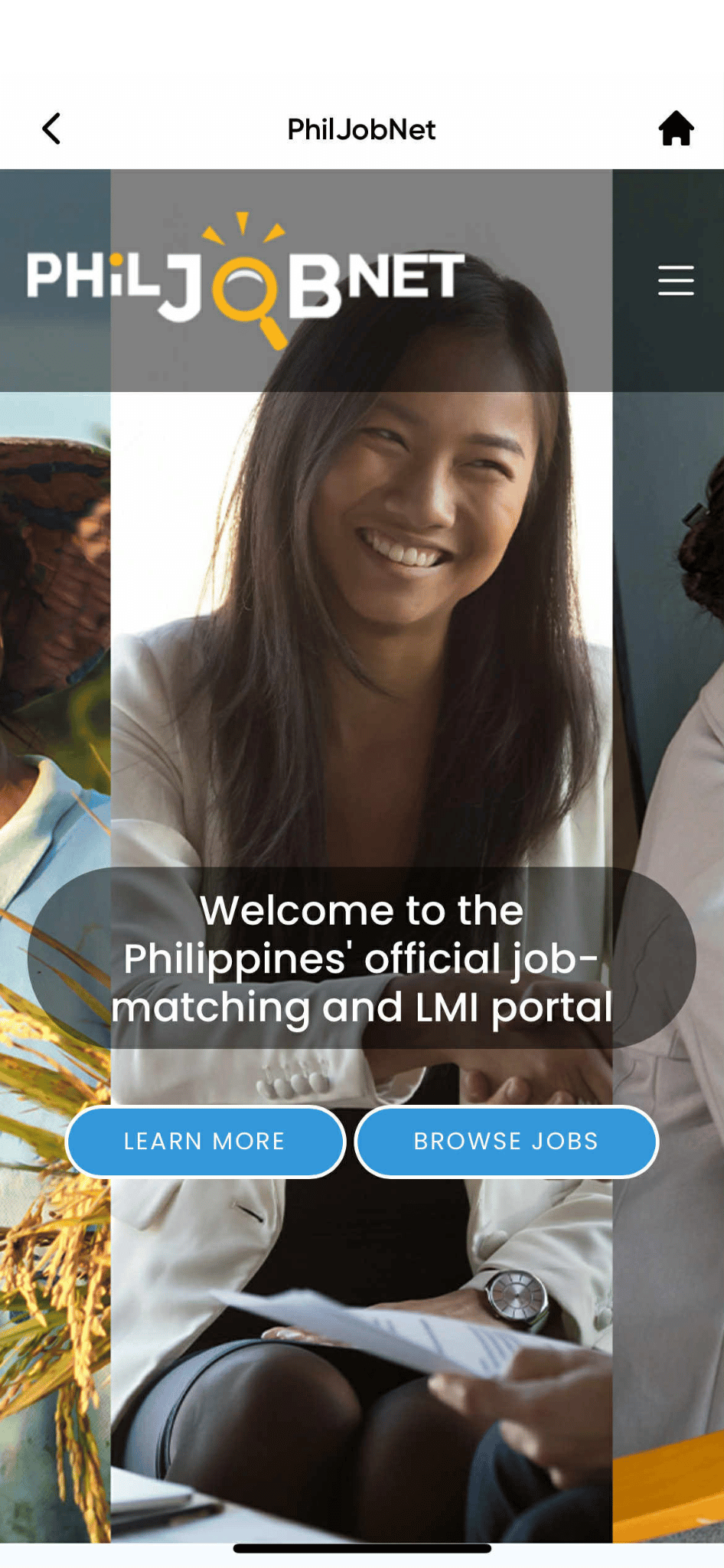This screenshot has width=724, height=1568.
Task: Open job listings with BROWSE JOBS
Action: (x=506, y=1142)
